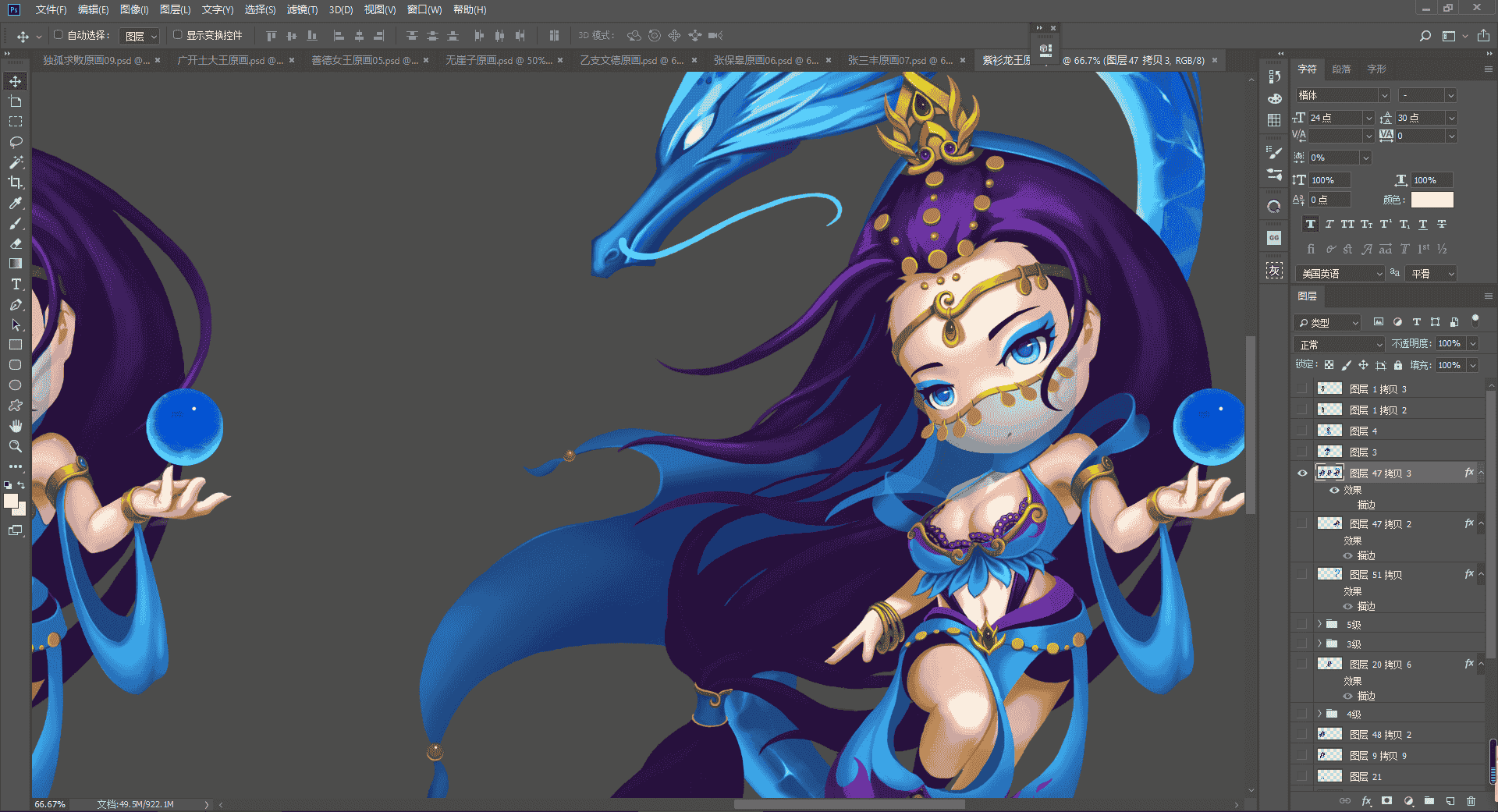The width and height of the screenshot is (1498, 812).
Task: Click the delete layer trash icon
Action: [1471, 801]
